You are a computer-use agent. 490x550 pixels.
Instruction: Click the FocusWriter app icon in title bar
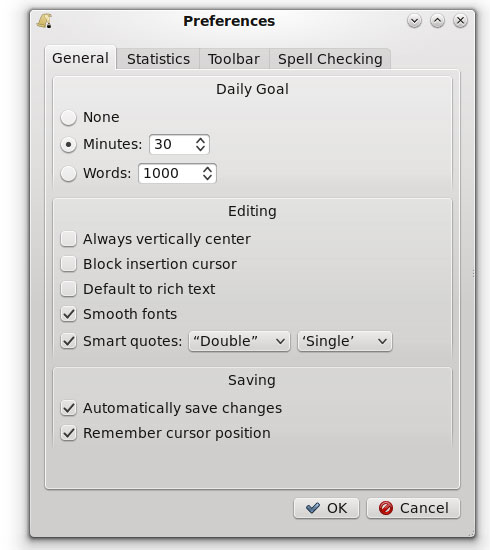[45, 21]
